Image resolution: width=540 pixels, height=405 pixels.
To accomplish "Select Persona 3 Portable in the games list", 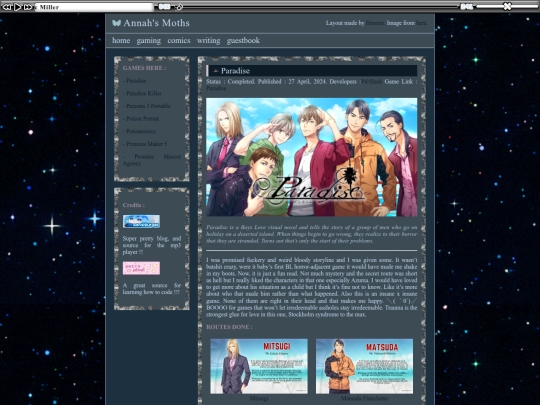I will [147, 106].
